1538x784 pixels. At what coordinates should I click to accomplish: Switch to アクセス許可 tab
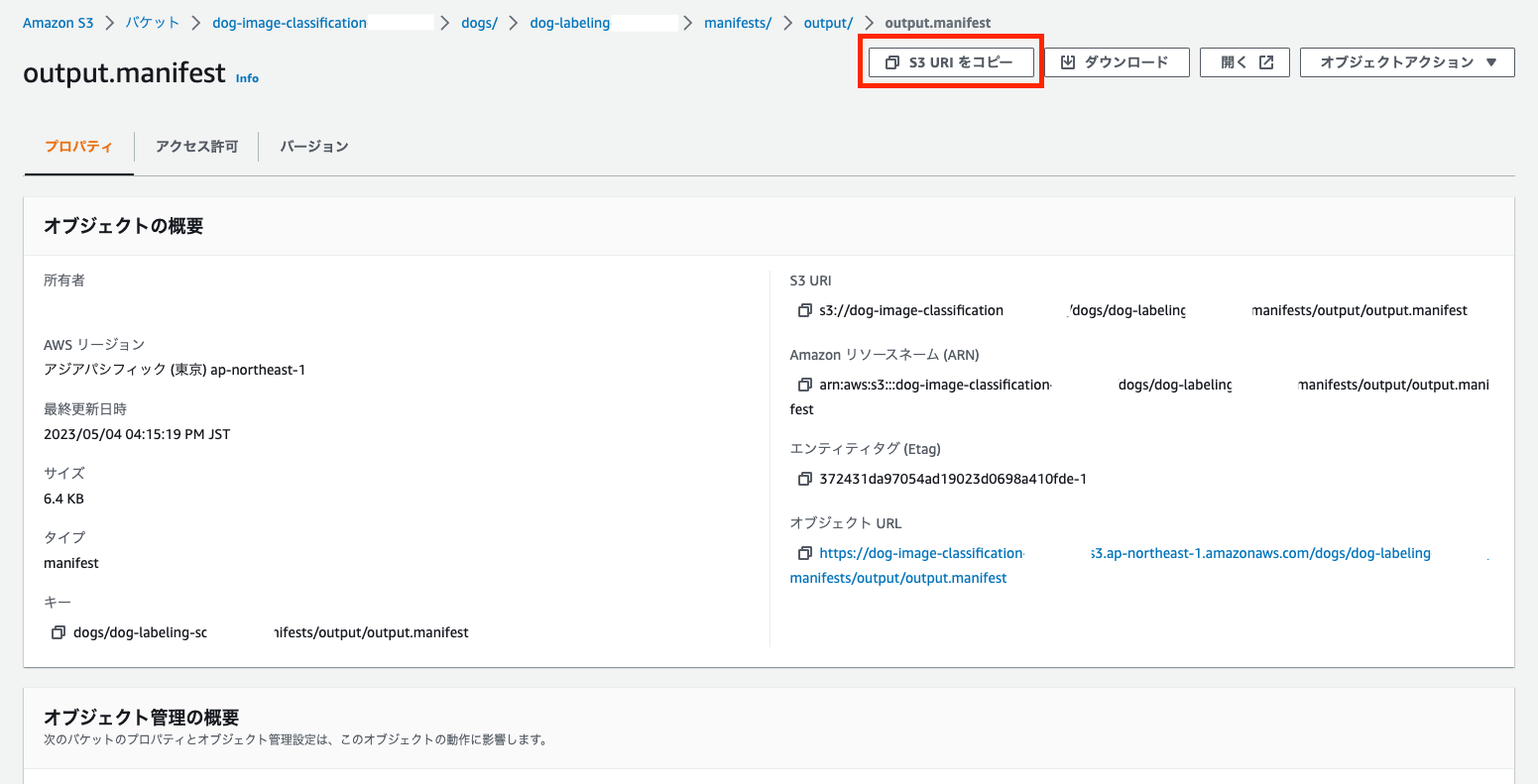pyautogui.click(x=196, y=147)
